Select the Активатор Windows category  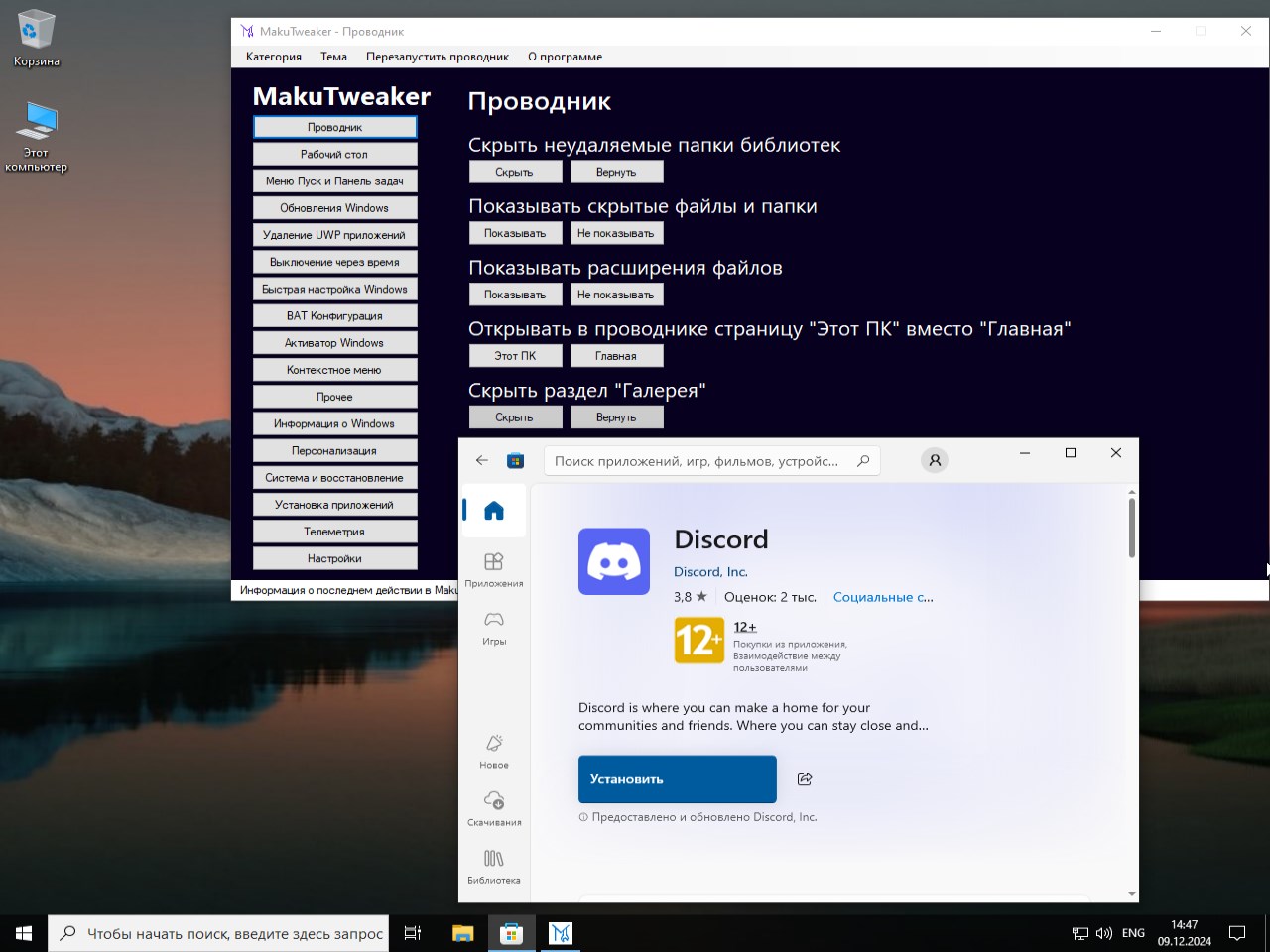(335, 343)
